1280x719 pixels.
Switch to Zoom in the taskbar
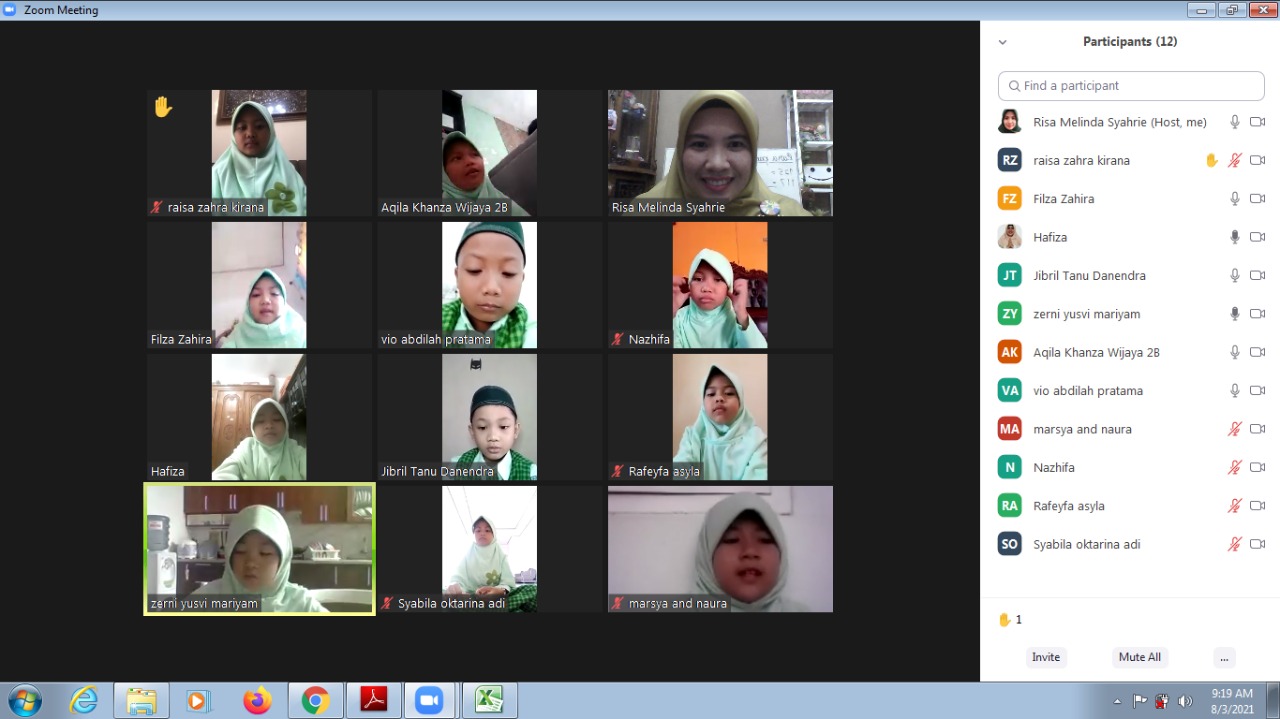tap(430, 701)
